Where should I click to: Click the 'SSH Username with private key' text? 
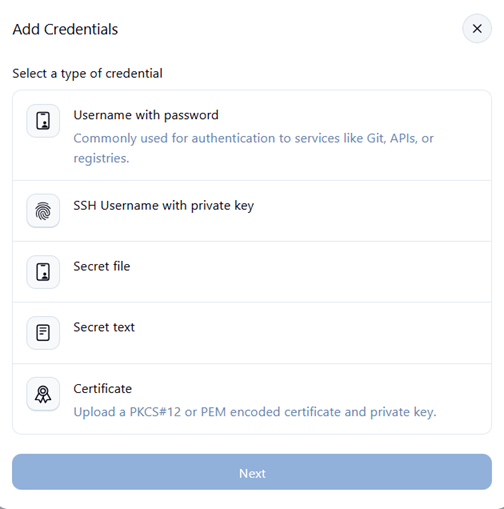click(164, 206)
